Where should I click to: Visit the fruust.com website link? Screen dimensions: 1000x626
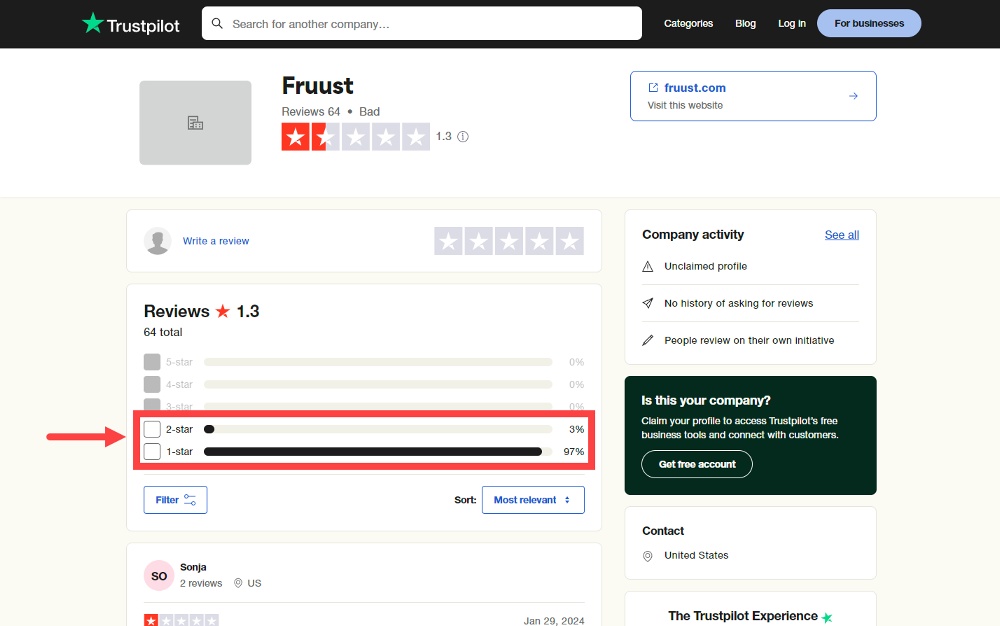(753, 96)
